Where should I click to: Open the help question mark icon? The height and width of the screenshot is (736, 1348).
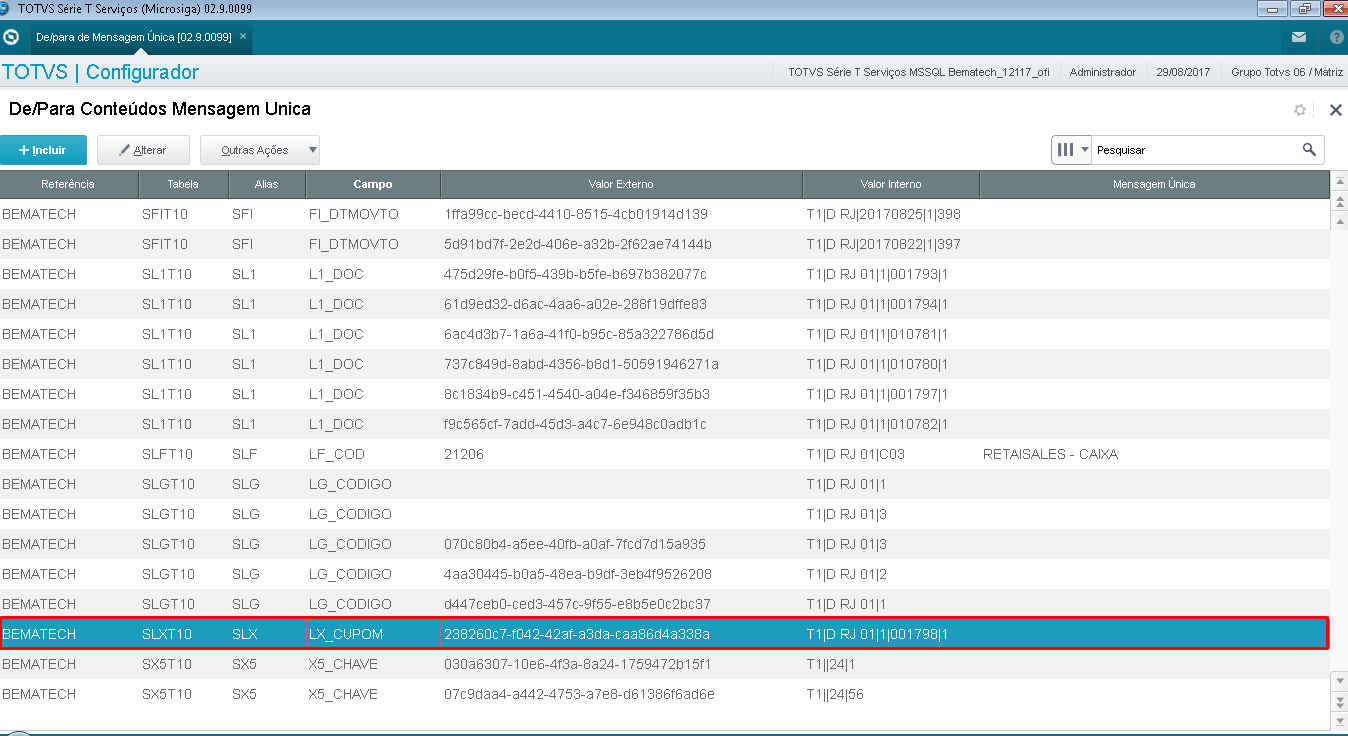[1336, 37]
